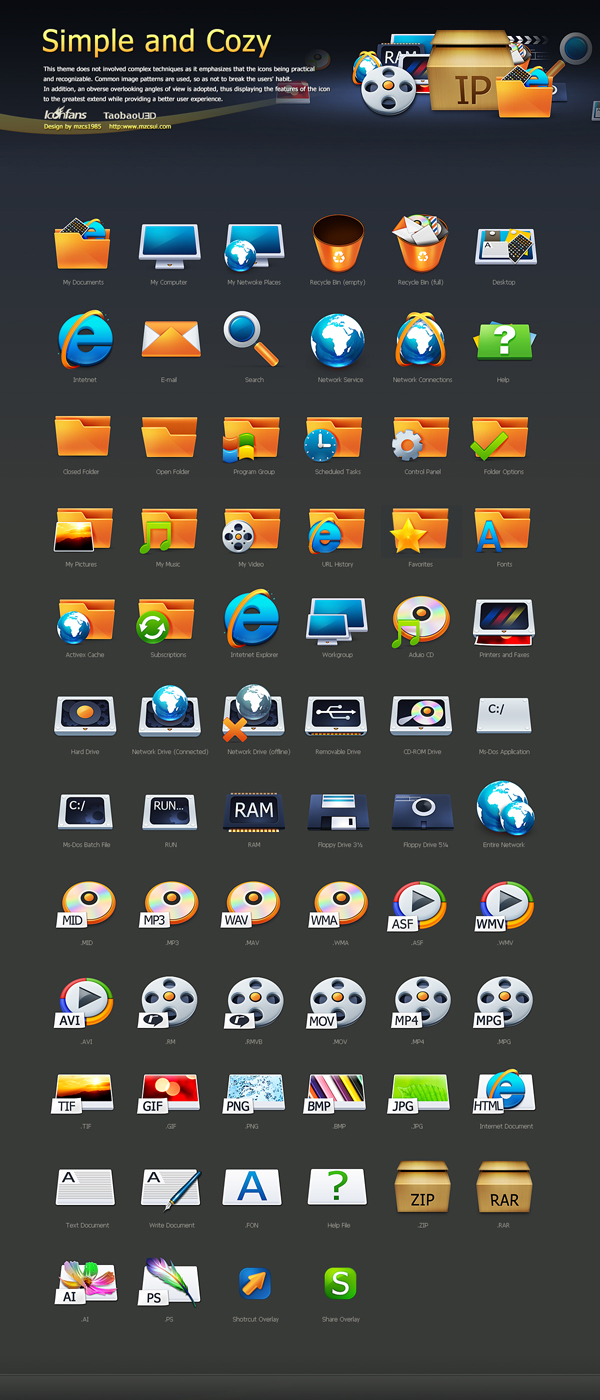Click the AVI file type icon
The width and height of the screenshot is (600, 1400).
(84, 1003)
